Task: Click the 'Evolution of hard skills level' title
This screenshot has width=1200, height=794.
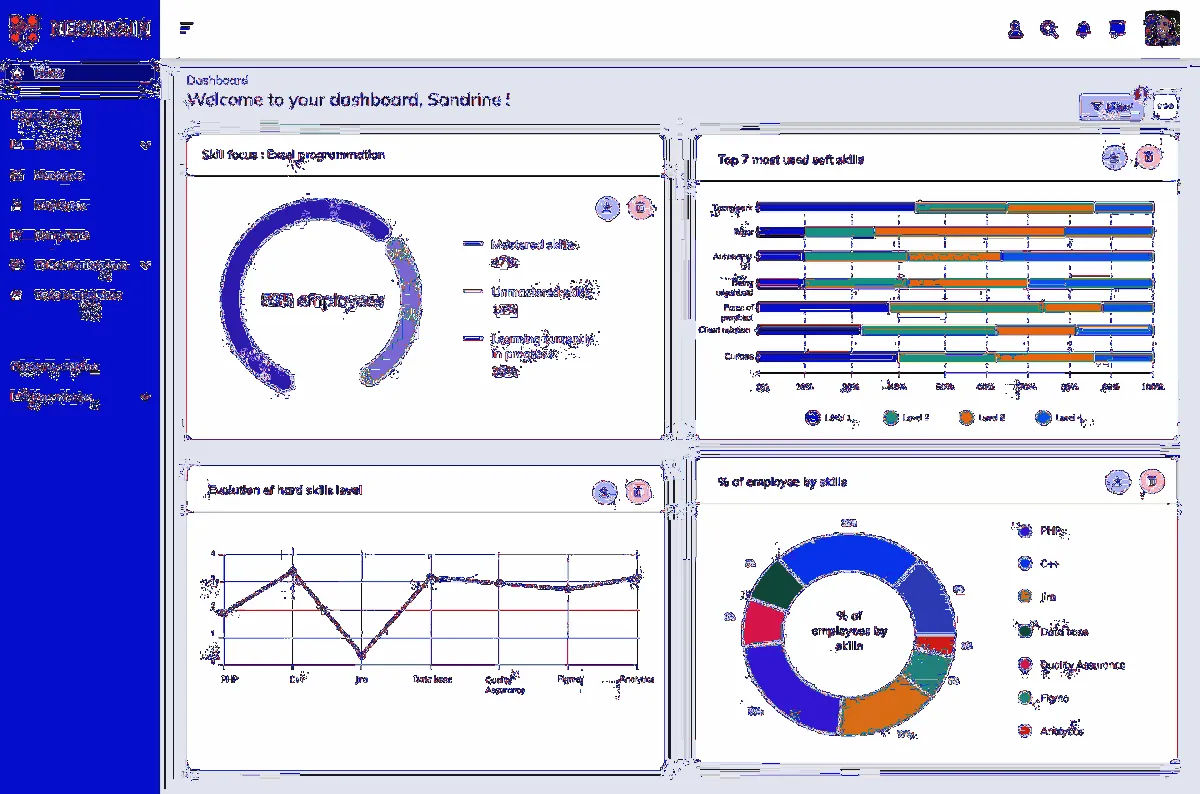Action: (285, 490)
